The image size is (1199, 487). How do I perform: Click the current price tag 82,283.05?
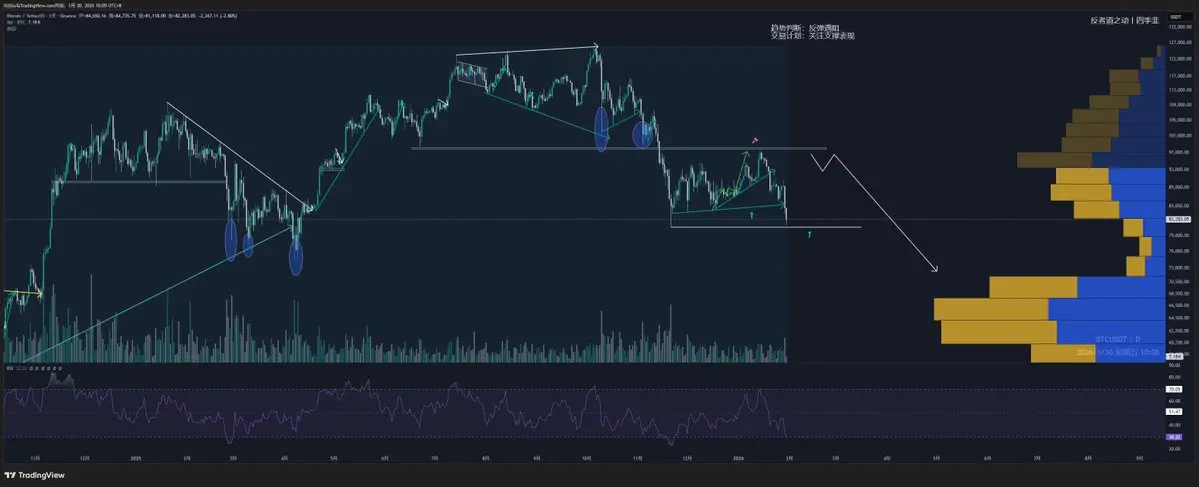click(1177, 219)
